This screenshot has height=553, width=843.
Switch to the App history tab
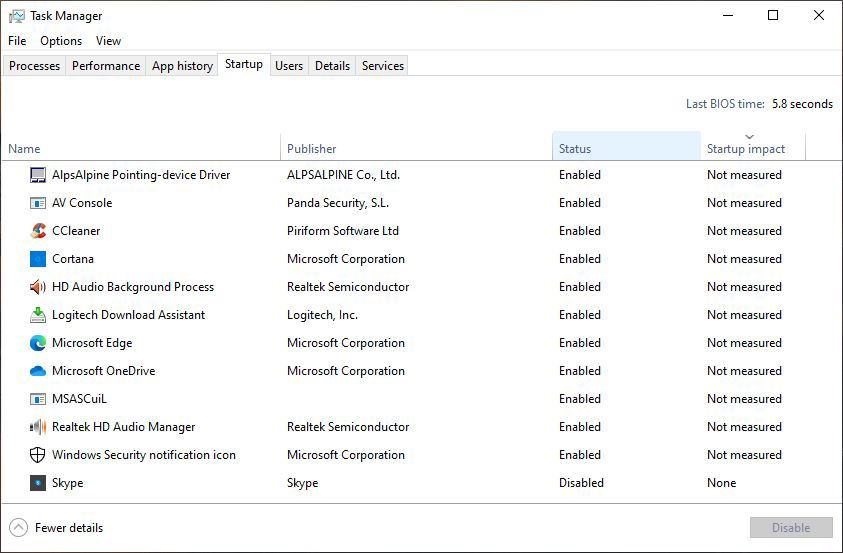[x=182, y=66]
